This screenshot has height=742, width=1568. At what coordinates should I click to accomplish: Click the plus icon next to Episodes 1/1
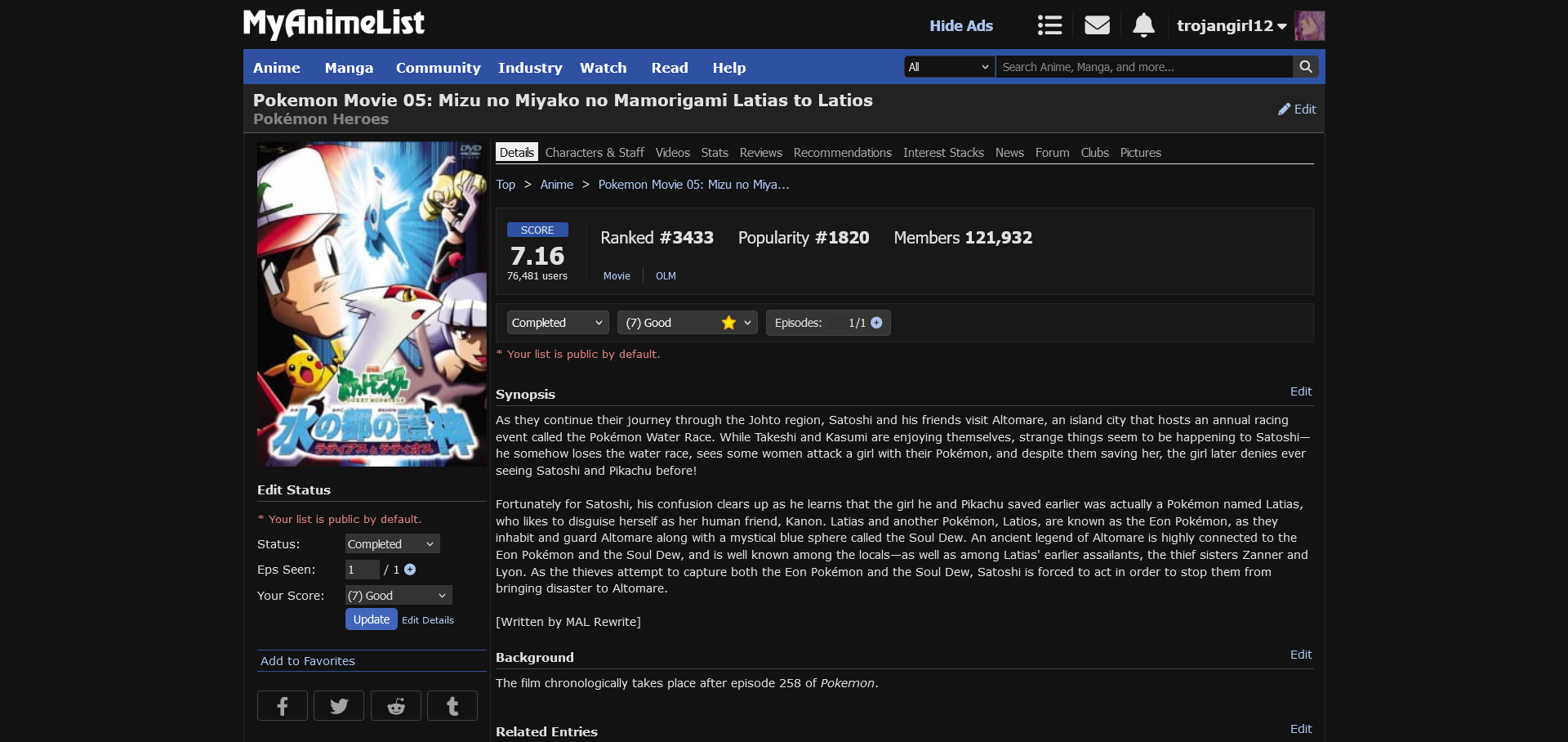[x=876, y=323]
